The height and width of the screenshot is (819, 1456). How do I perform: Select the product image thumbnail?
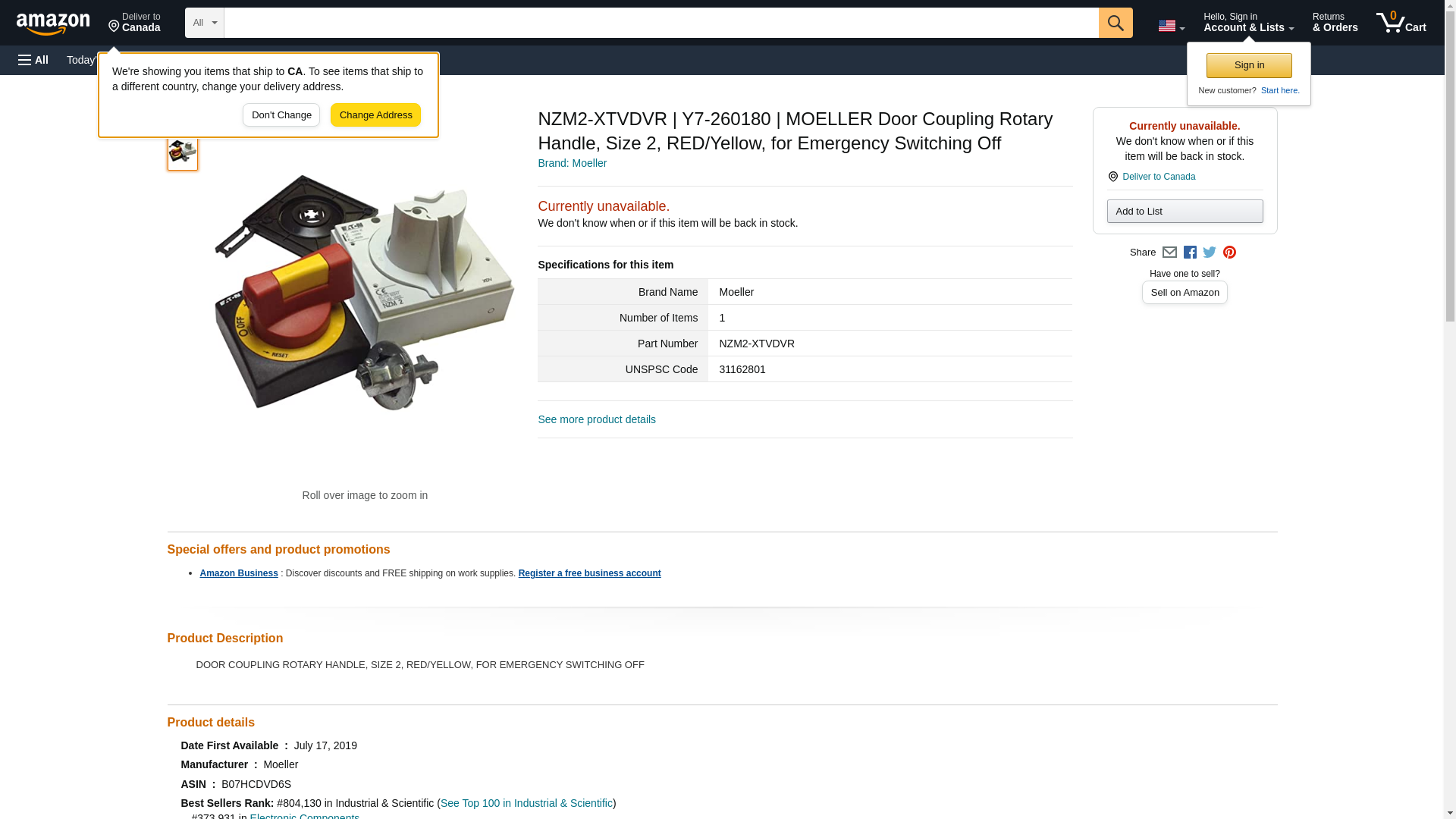pyautogui.click(x=182, y=152)
